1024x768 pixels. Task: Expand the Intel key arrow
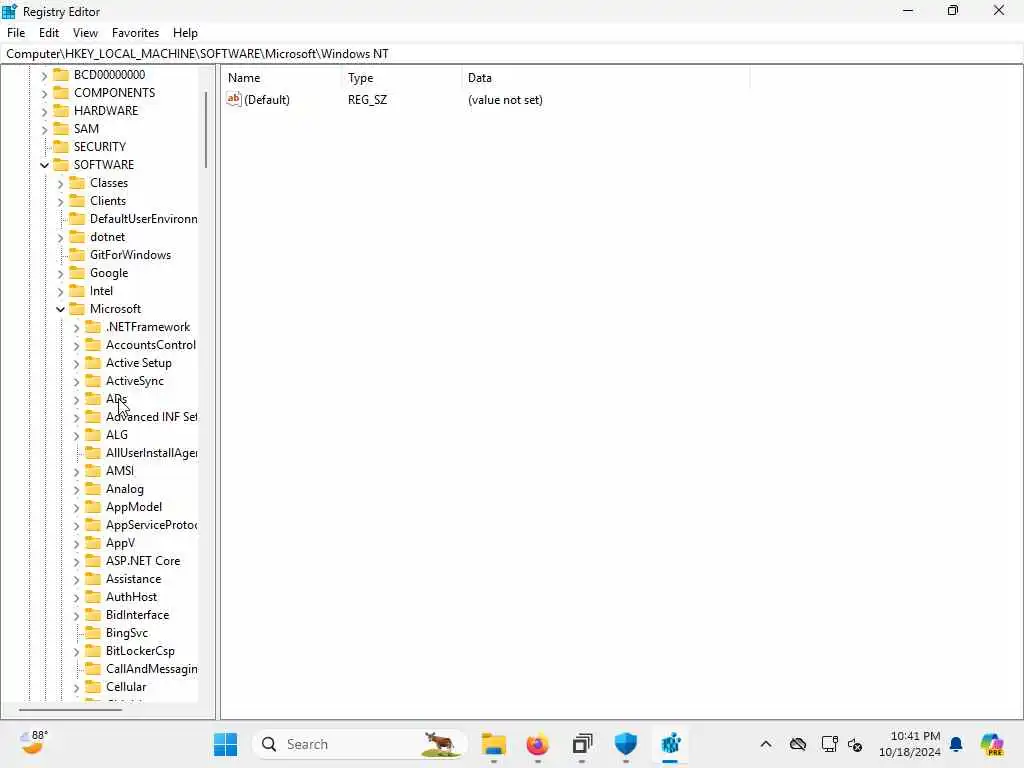tap(61, 291)
